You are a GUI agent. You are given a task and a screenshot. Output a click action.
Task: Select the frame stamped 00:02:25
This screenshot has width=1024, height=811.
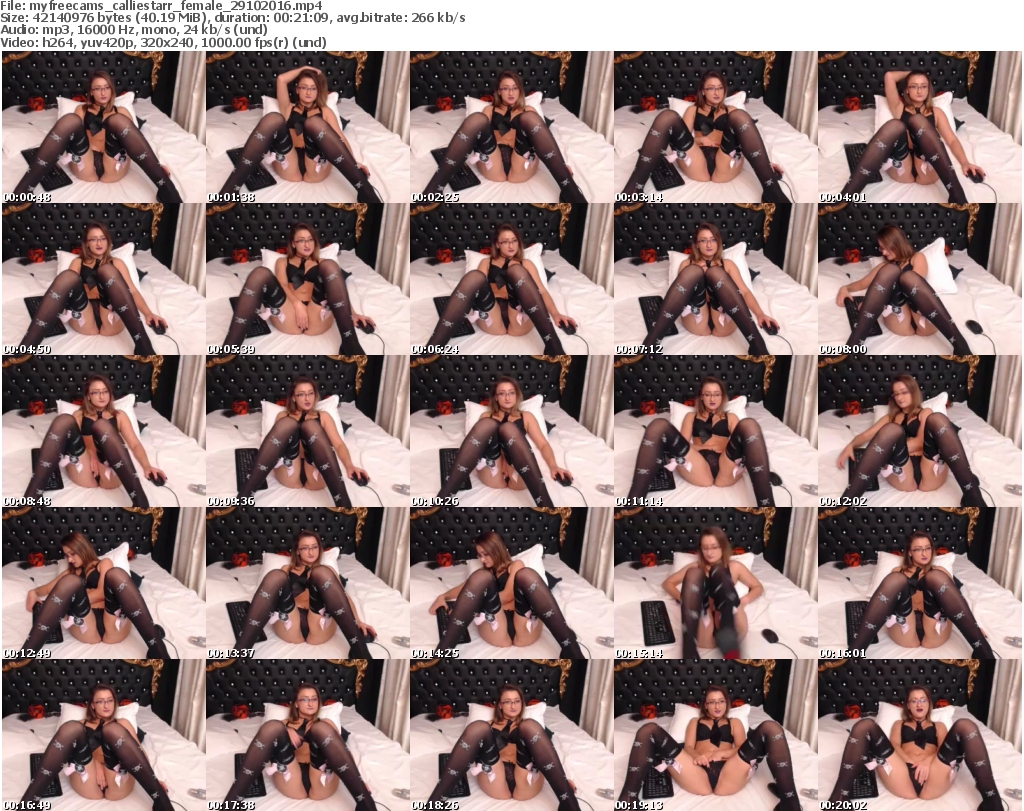511,127
